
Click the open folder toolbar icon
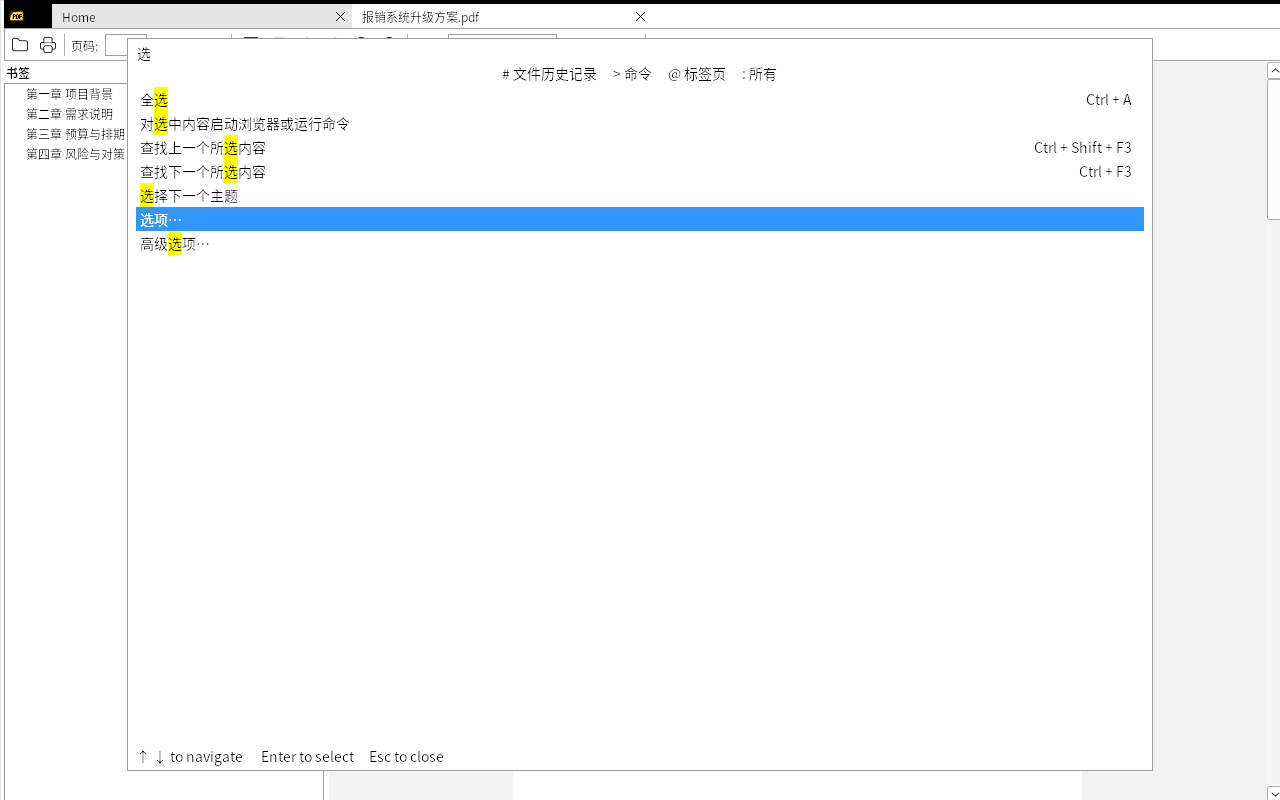pyautogui.click(x=19, y=45)
